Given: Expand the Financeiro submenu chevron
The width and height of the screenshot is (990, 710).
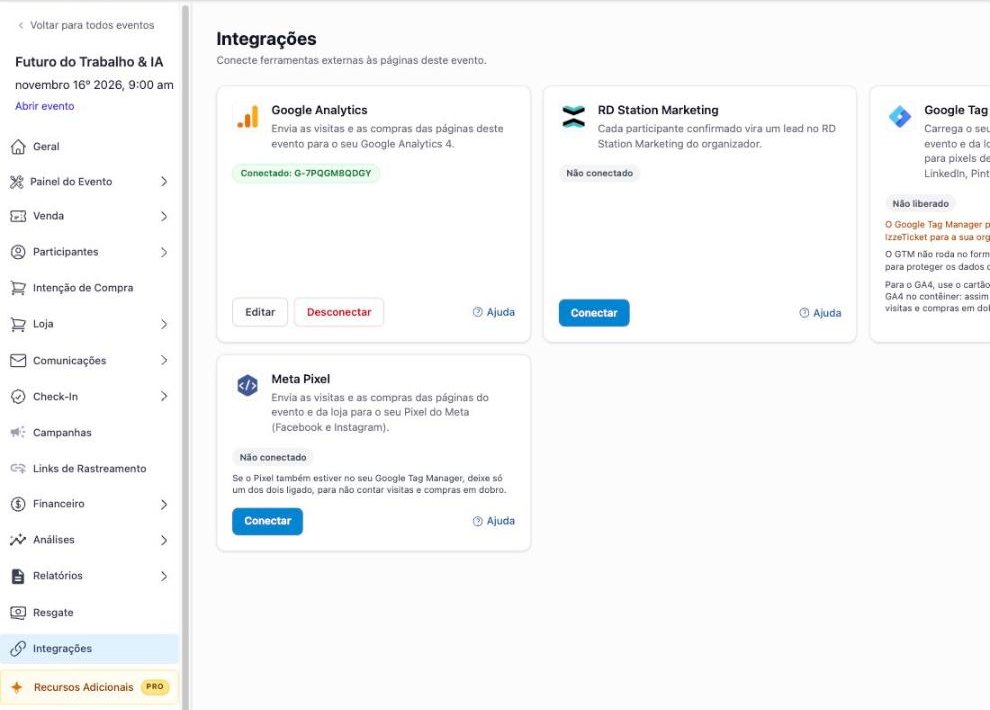Looking at the screenshot, I should point(164,504).
